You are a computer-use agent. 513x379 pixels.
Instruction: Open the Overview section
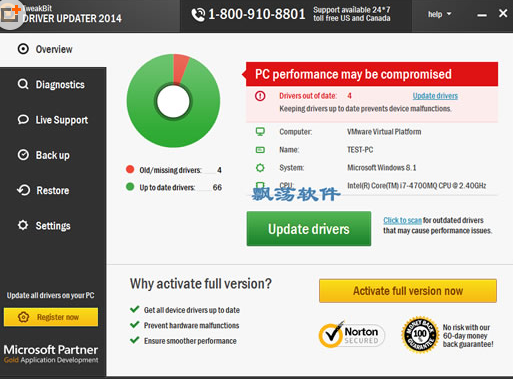click(53, 49)
